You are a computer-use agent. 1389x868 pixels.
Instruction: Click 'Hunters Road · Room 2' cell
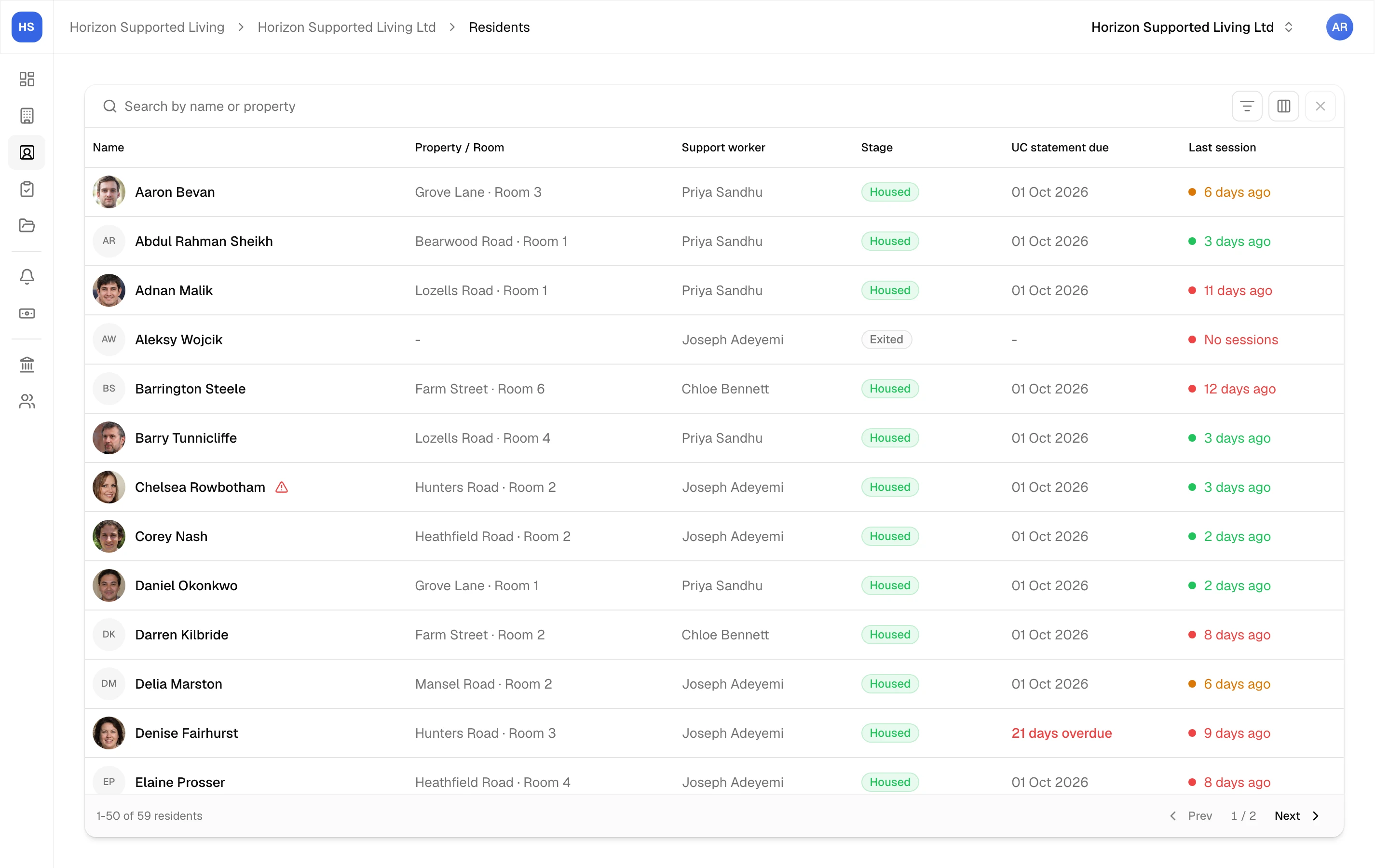coord(486,487)
